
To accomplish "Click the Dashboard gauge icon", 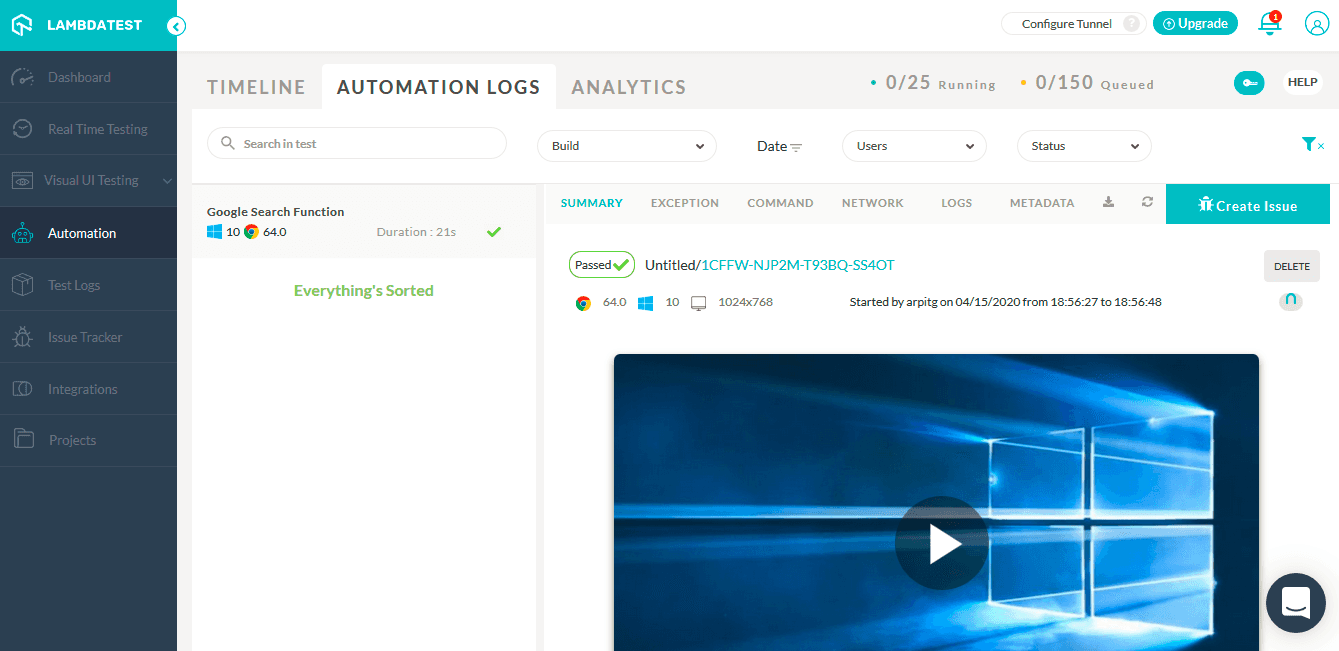I will point(22,77).
